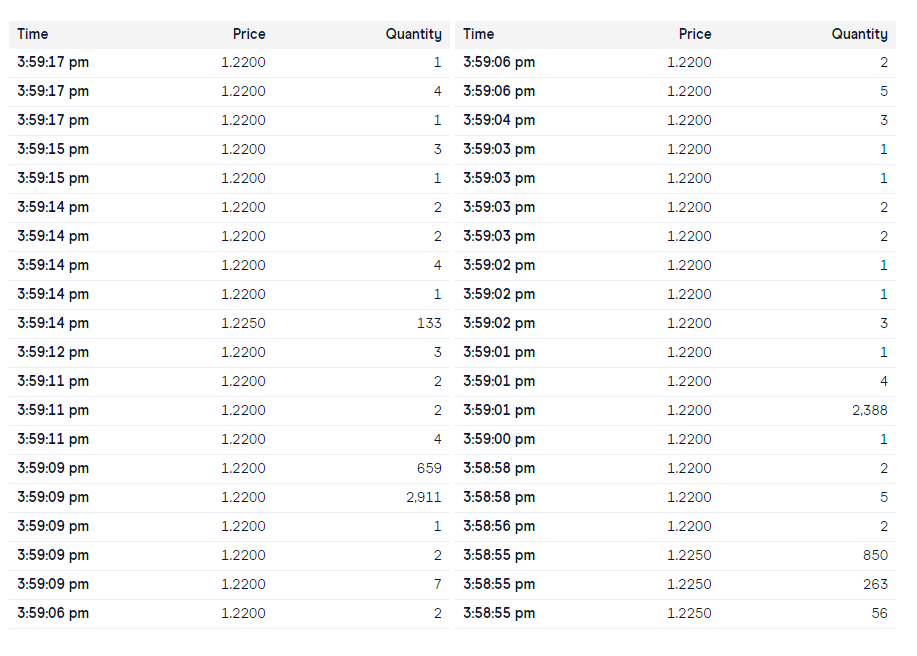917x656 pixels.
Task: Select the trade row with quantity 2,388
Action: pyautogui.click(x=675, y=411)
